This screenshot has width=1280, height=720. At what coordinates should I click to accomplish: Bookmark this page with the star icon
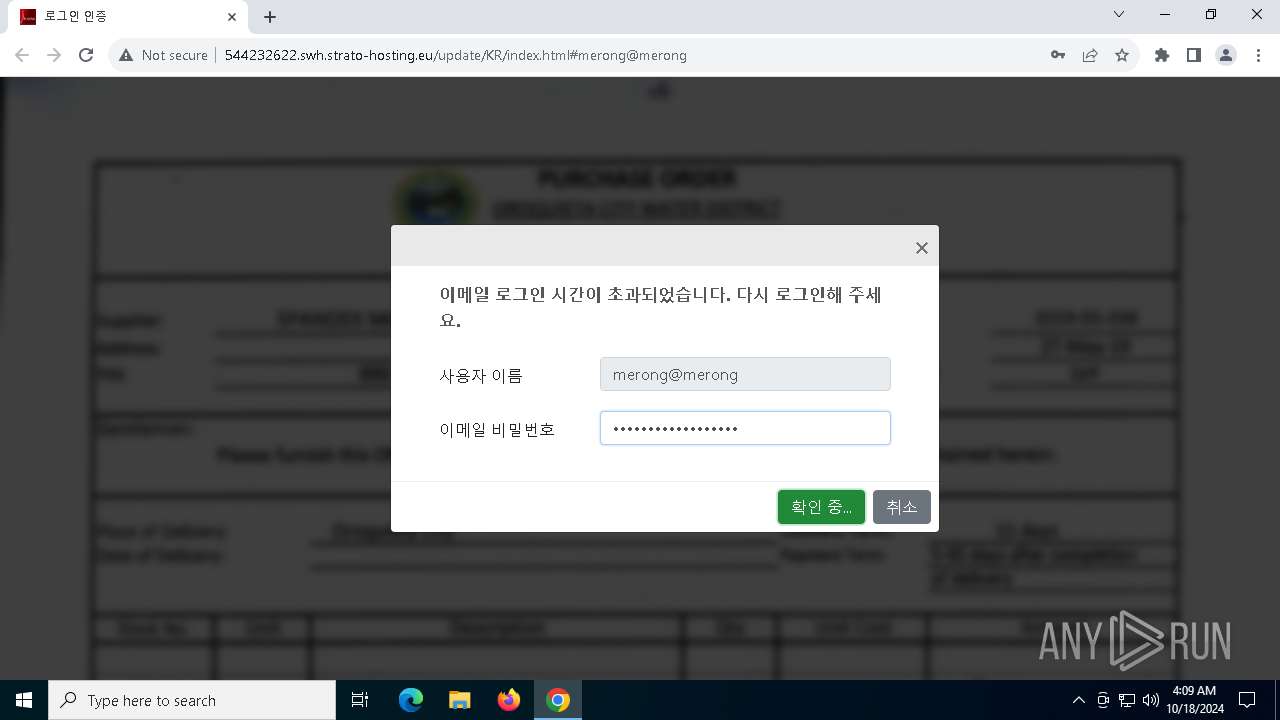[1122, 55]
